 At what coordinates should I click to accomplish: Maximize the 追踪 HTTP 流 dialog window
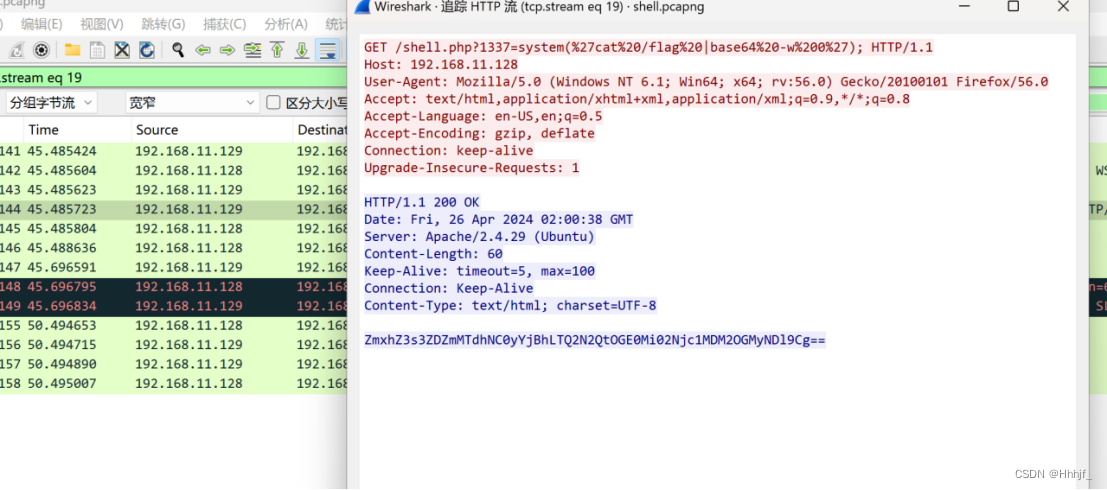click(1013, 7)
